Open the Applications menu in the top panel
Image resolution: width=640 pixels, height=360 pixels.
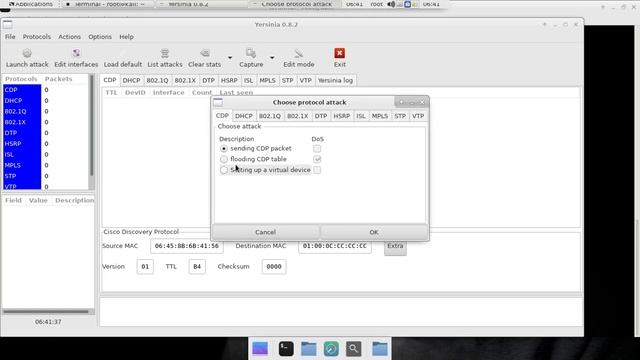point(30,4)
